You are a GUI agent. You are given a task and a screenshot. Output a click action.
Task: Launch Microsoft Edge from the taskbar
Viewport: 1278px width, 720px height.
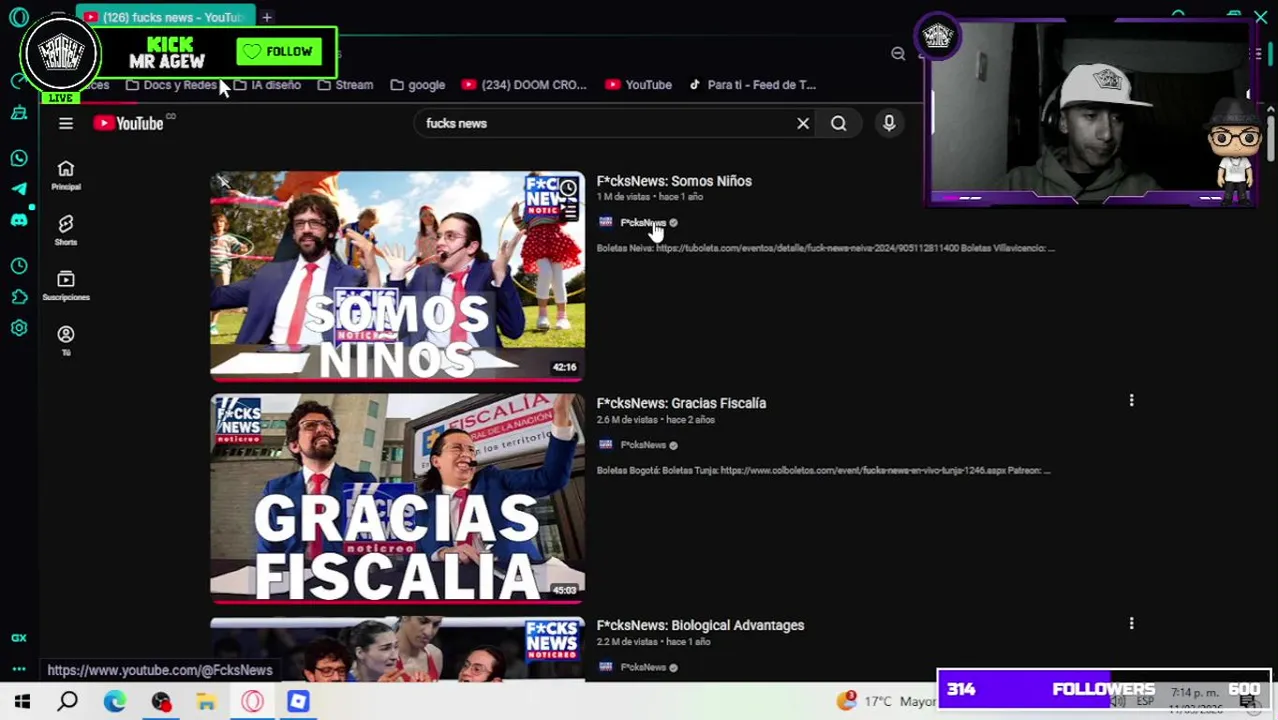pos(114,702)
